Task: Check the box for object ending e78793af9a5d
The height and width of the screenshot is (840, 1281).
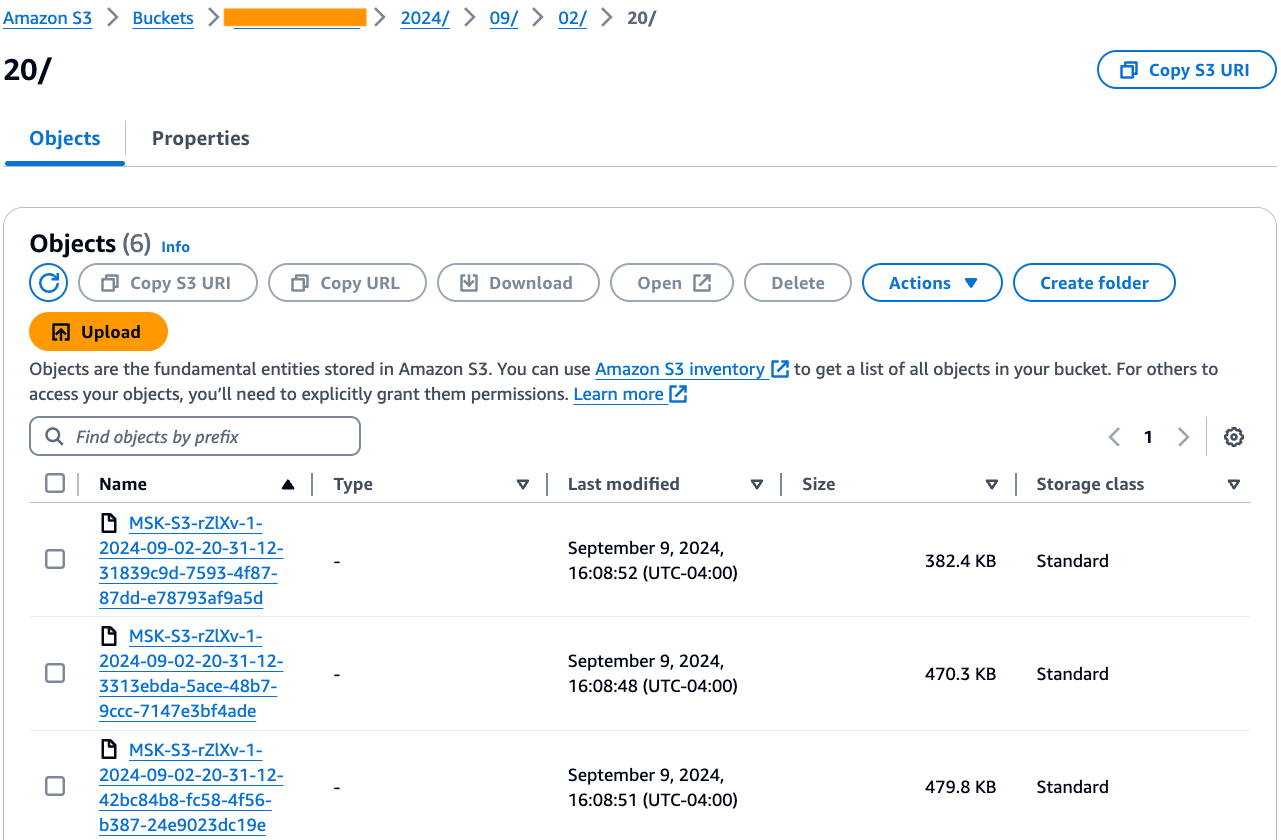Action: (55, 560)
